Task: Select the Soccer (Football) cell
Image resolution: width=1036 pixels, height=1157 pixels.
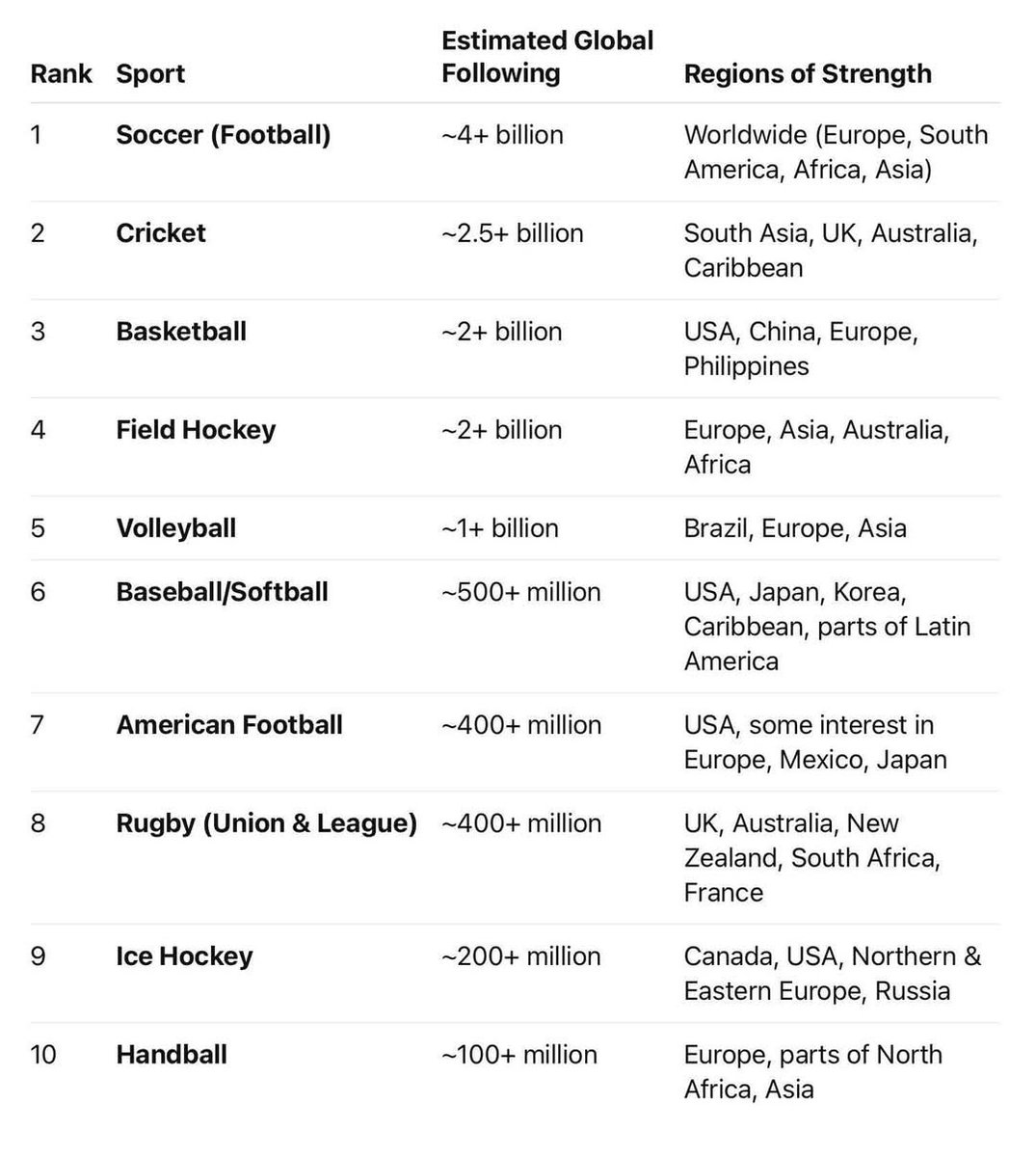Action: [223, 135]
